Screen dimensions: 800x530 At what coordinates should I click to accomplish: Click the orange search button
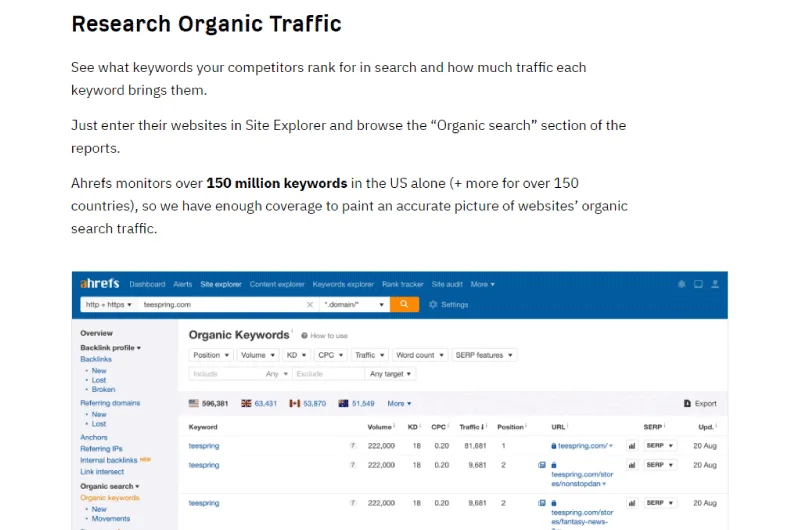coord(405,304)
